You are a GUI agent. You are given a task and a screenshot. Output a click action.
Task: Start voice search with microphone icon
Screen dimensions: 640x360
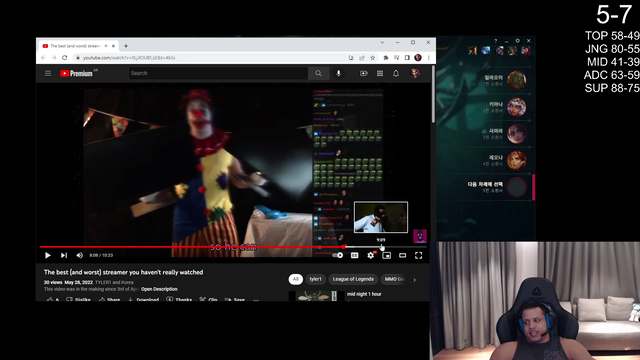coord(338,73)
